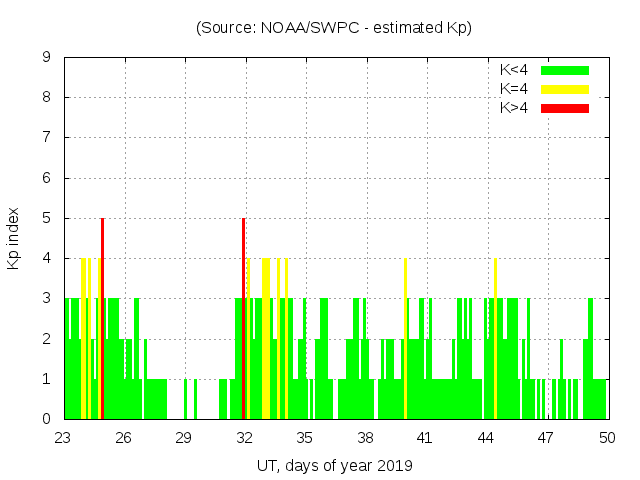The image size is (640, 480).
Task: Click the x-axis tick label 29
Action: (x=184, y=438)
